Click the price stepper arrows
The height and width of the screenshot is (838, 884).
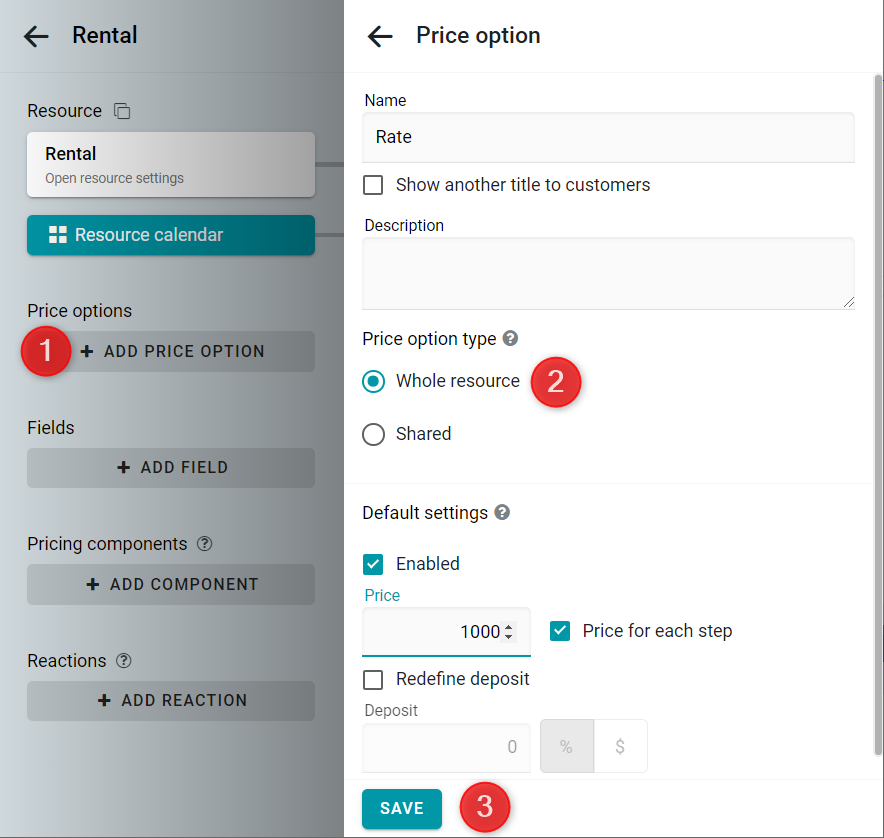coord(509,632)
